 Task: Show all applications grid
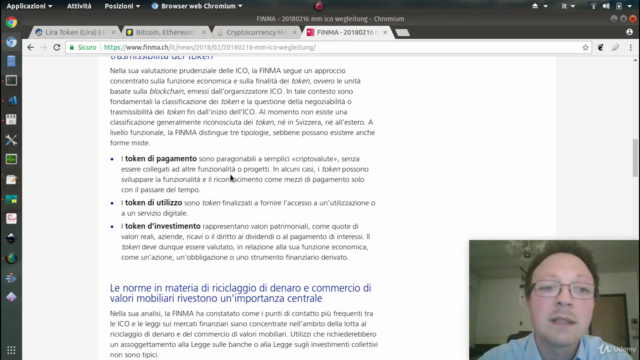click(11, 350)
